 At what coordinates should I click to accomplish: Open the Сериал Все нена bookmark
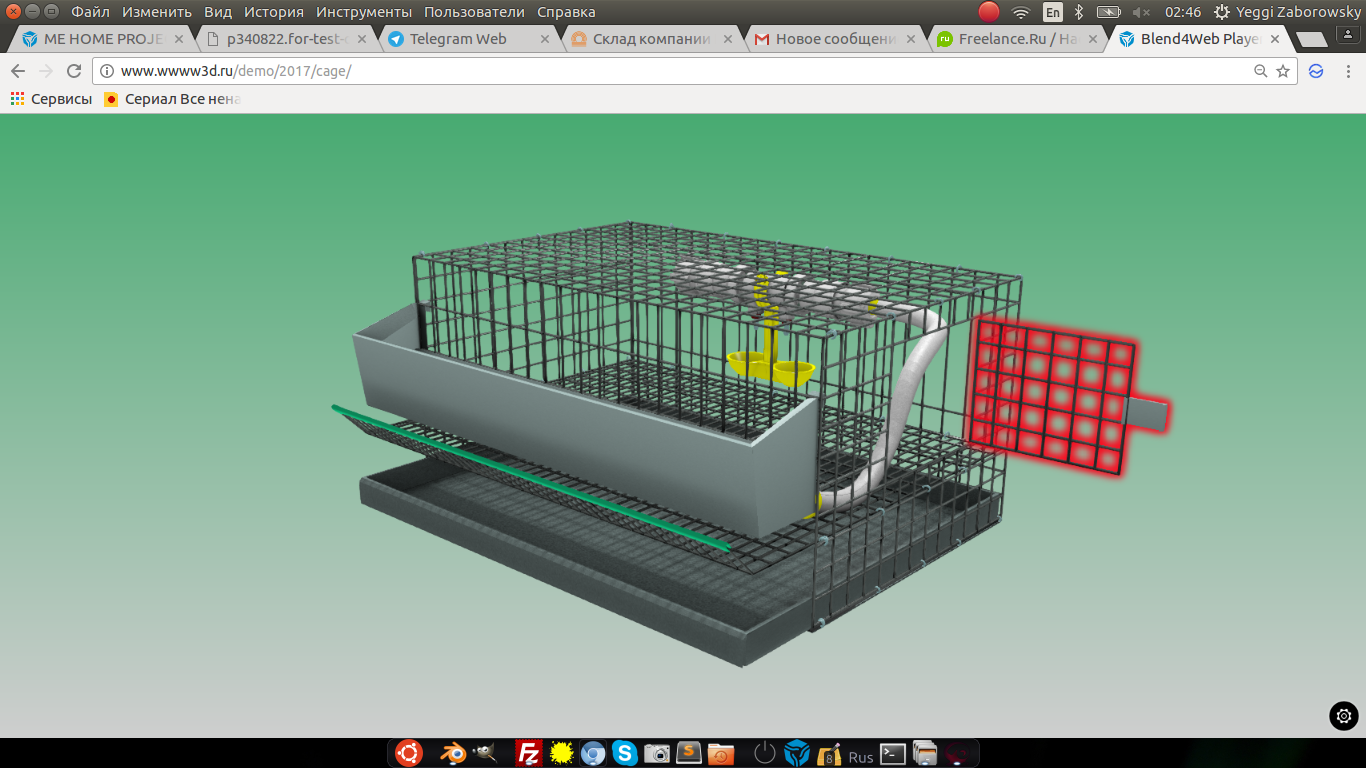[173, 99]
